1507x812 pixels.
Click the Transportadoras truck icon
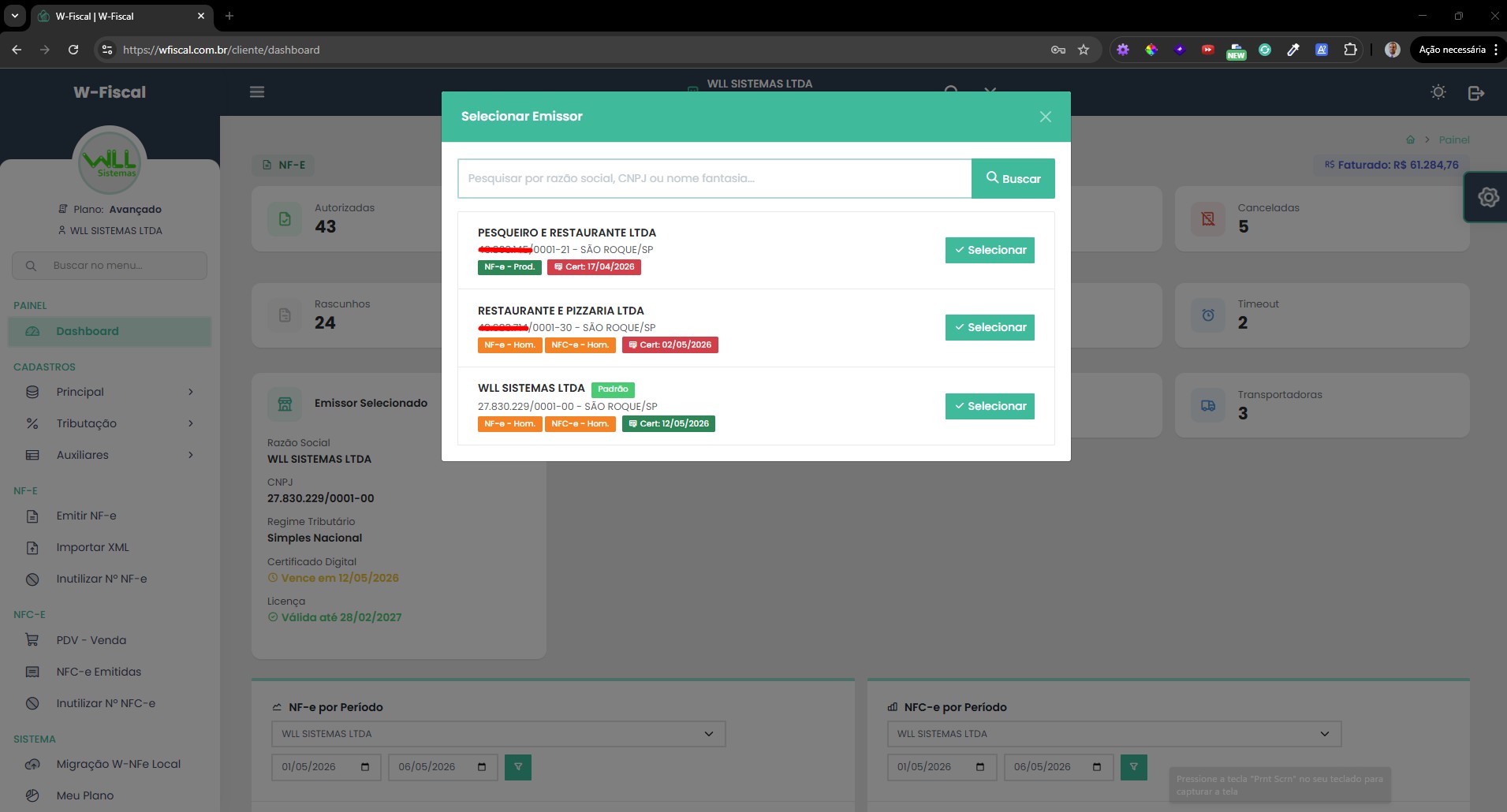tap(1207, 406)
